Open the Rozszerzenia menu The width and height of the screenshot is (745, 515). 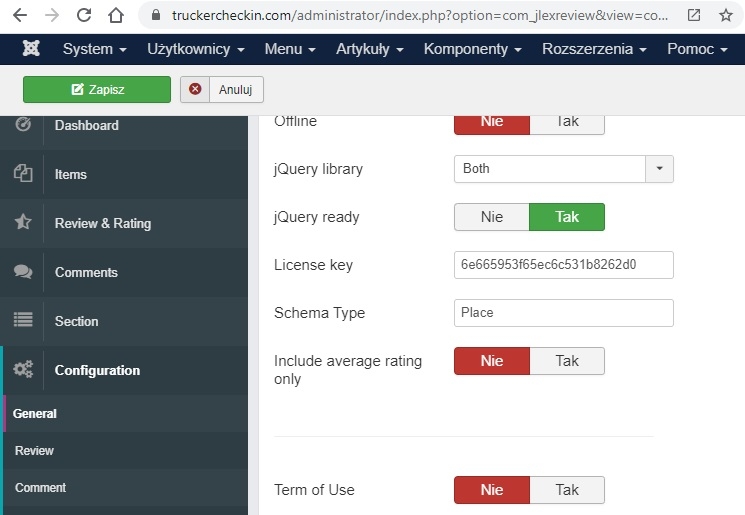594,49
